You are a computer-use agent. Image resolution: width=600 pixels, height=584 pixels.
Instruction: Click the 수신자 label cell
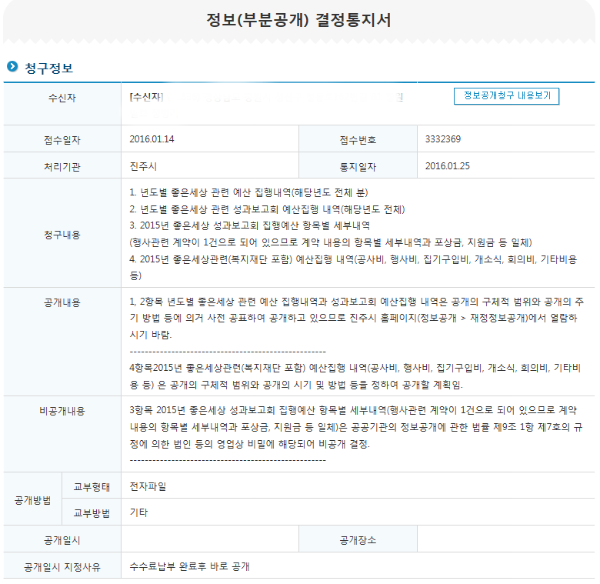point(61,99)
